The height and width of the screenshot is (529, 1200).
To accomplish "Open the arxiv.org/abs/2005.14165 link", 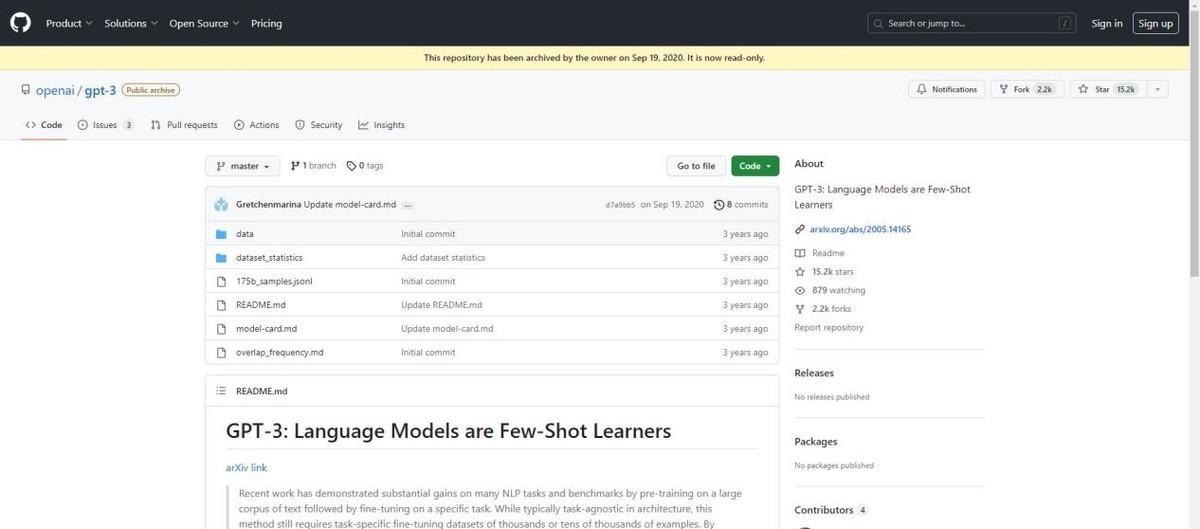I will pyautogui.click(x=860, y=229).
